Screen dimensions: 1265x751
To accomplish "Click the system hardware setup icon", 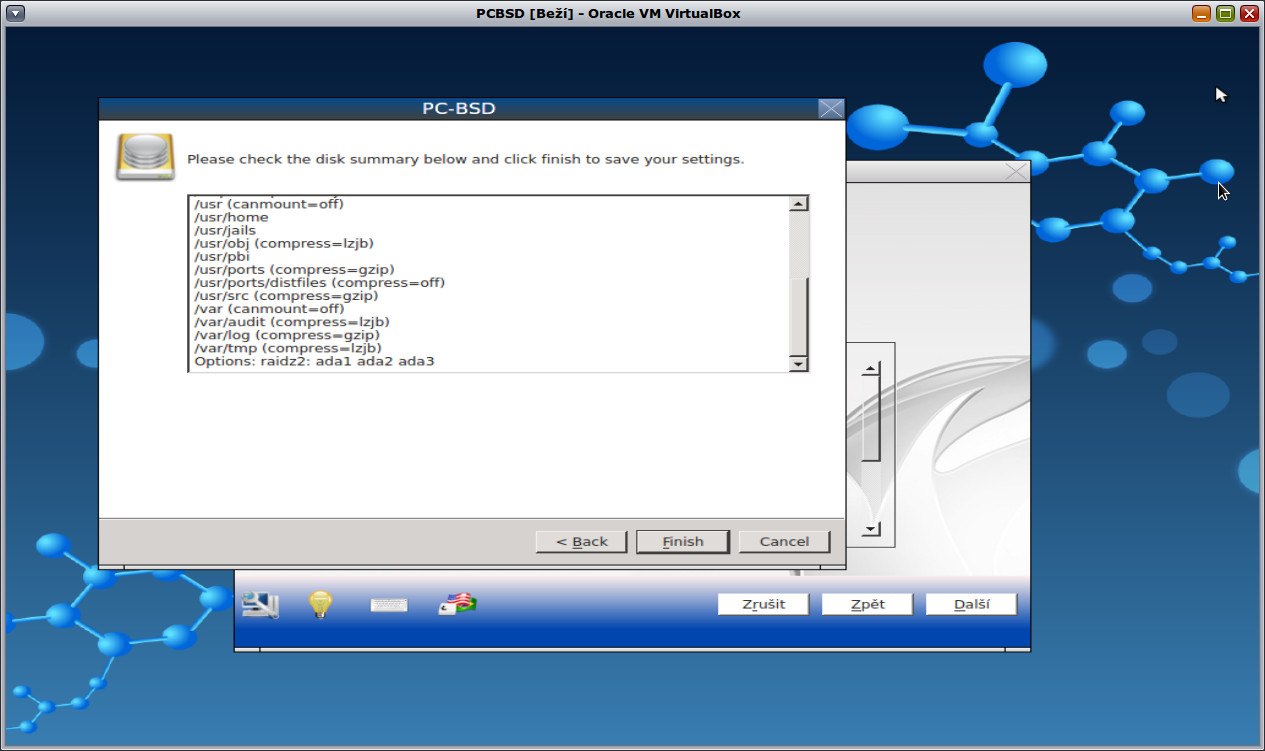I will click(x=259, y=603).
